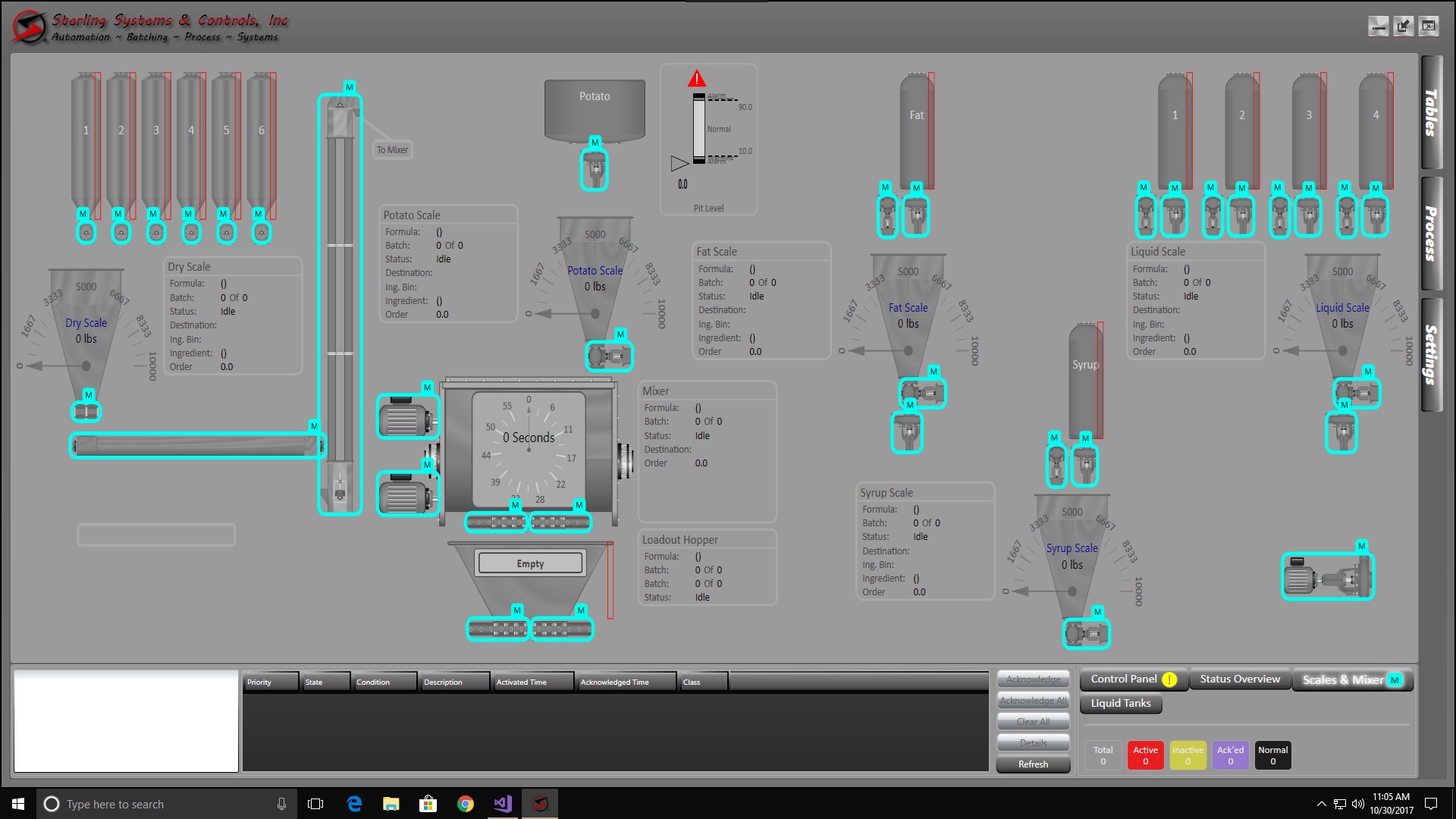Launch Visual Studio Code from the taskbar

[x=502, y=804]
